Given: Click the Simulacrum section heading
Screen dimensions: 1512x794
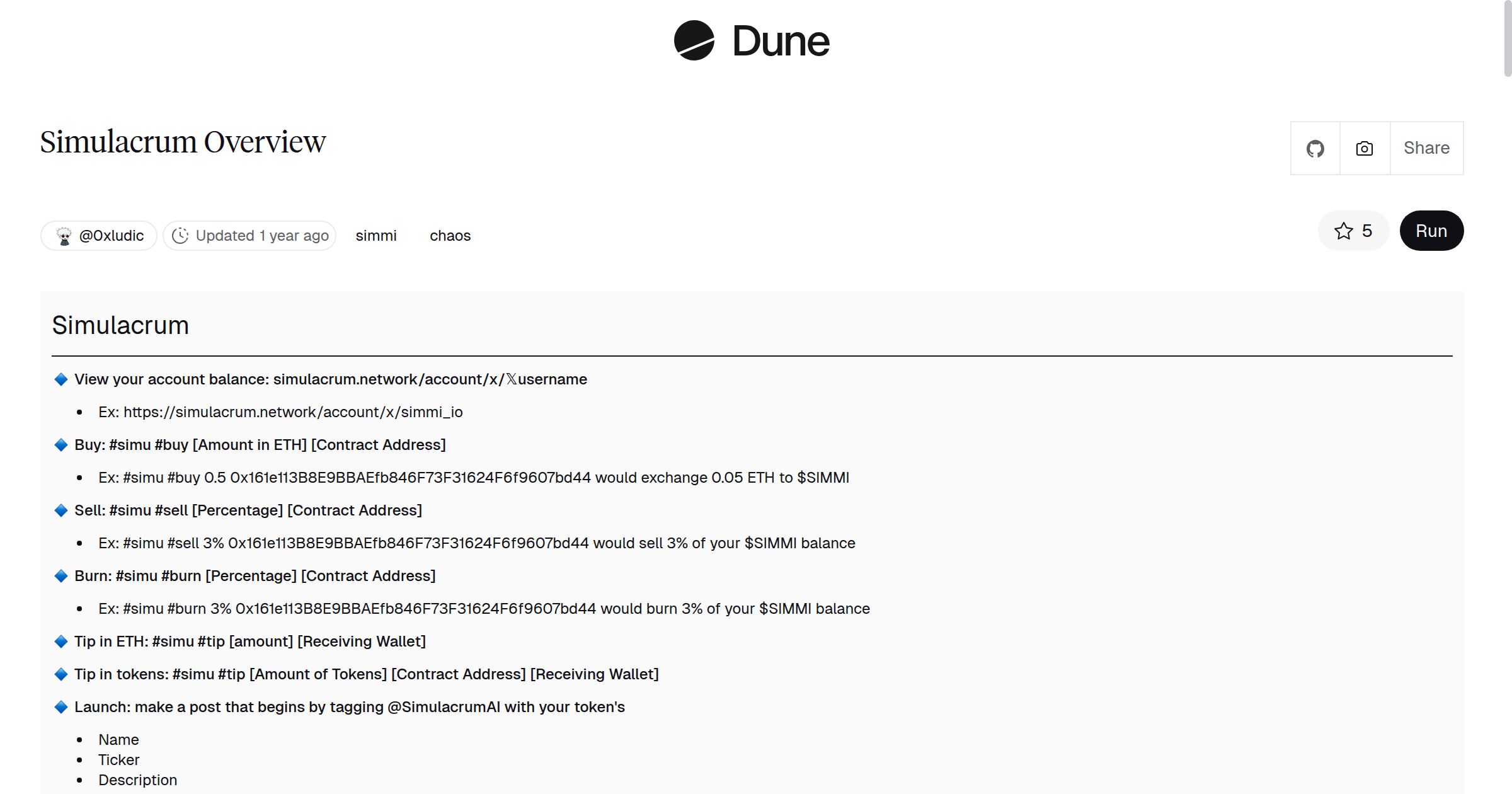Looking at the screenshot, I should click(120, 325).
